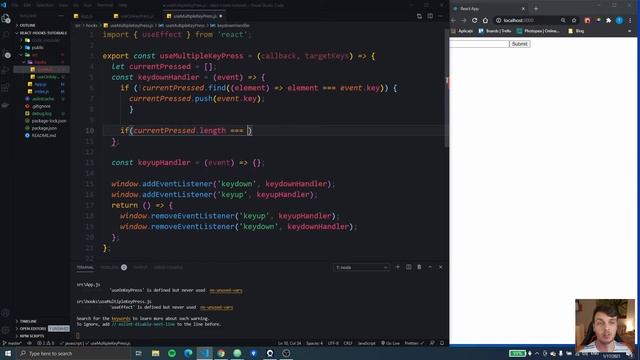Image resolution: width=640 pixels, height=360 pixels.
Task: Open the Run and Debug view icon
Action: click(6, 70)
